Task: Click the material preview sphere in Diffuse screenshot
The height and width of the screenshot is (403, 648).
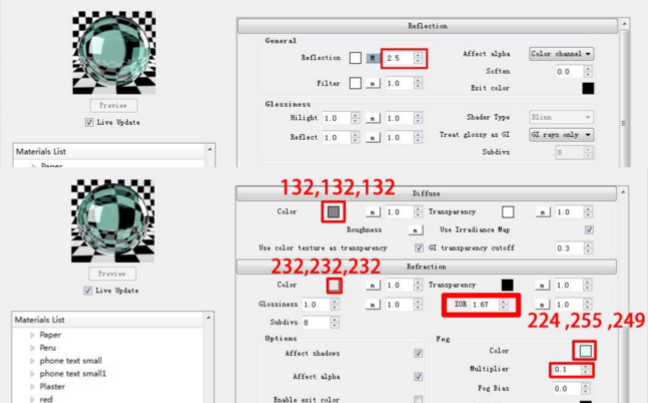Action: click(x=113, y=221)
